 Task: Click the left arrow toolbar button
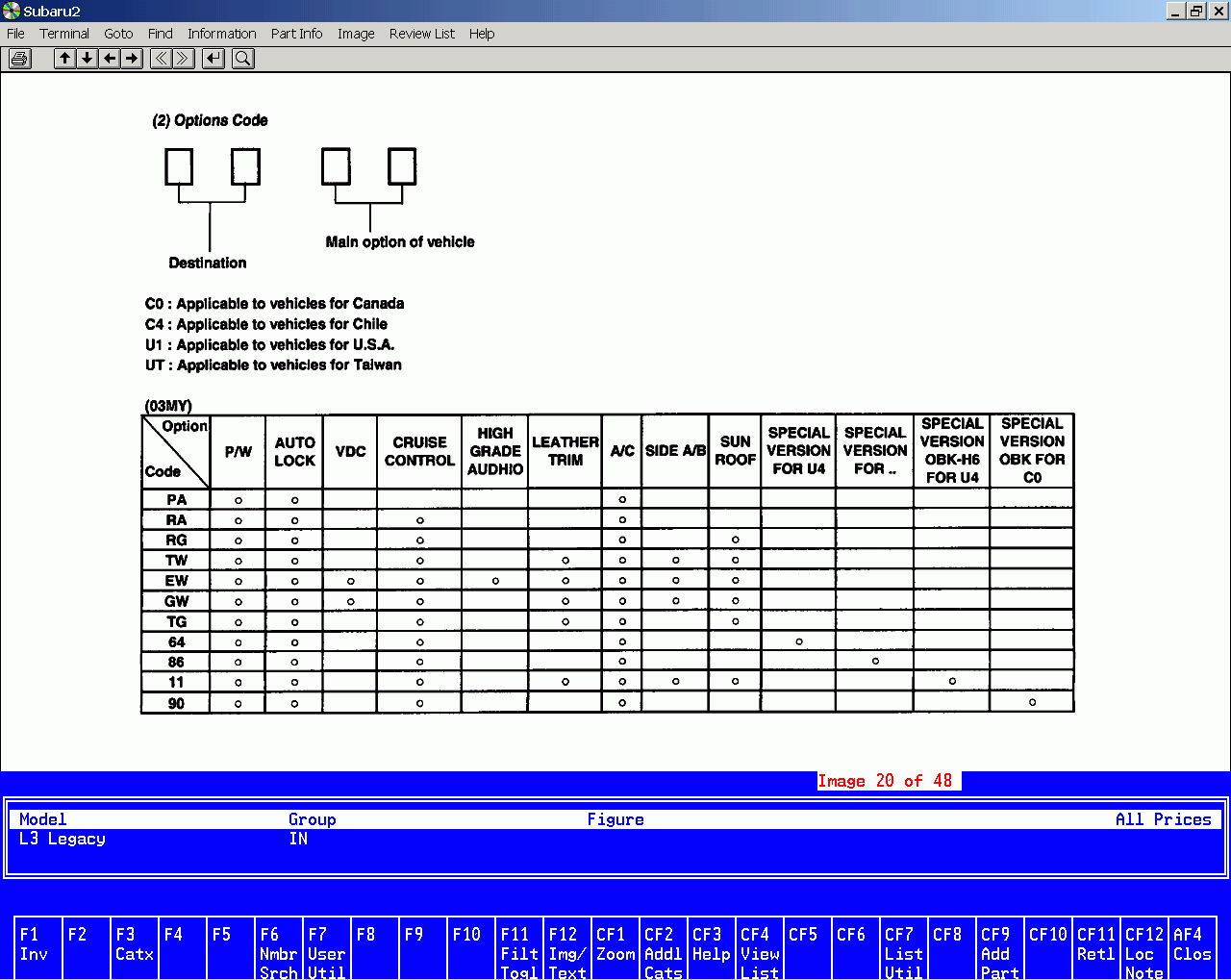pyautogui.click(x=110, y=59)
